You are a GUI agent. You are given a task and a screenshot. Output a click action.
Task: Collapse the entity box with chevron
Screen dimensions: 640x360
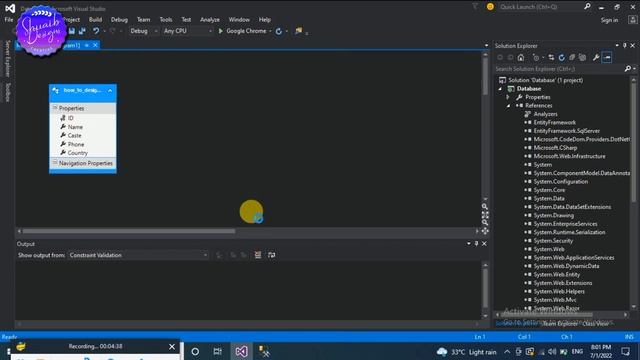[110, 90]
